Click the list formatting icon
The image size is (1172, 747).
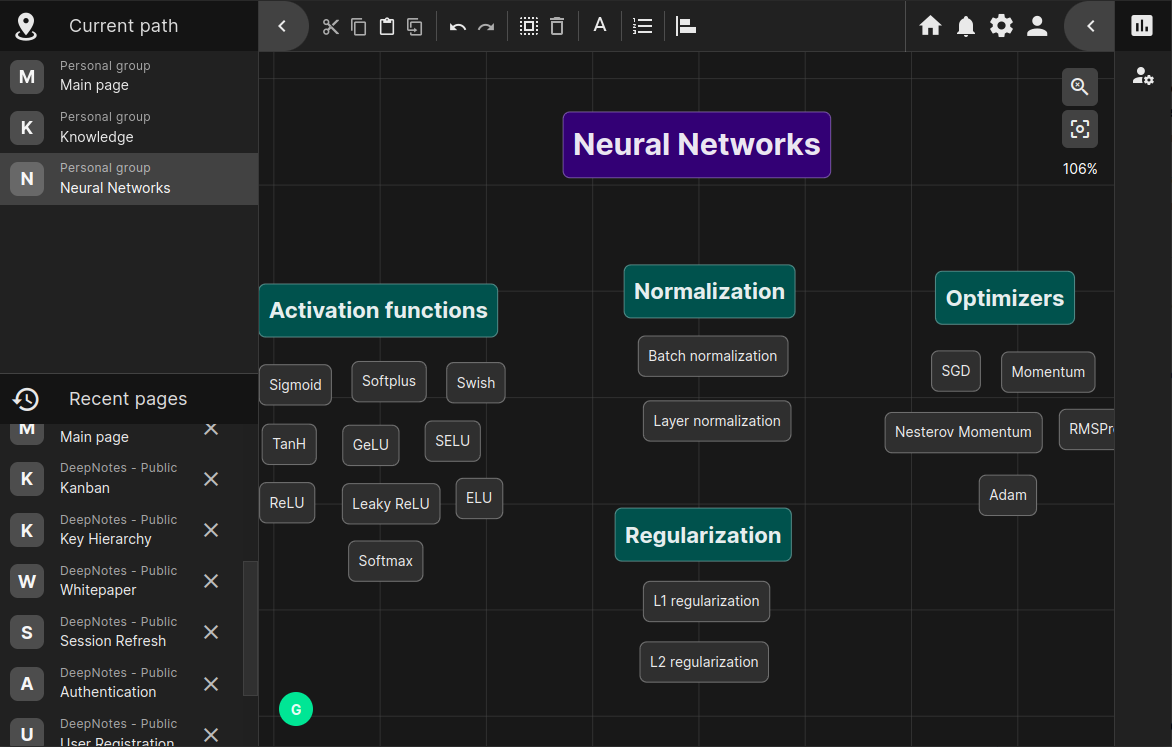[642, 27]
